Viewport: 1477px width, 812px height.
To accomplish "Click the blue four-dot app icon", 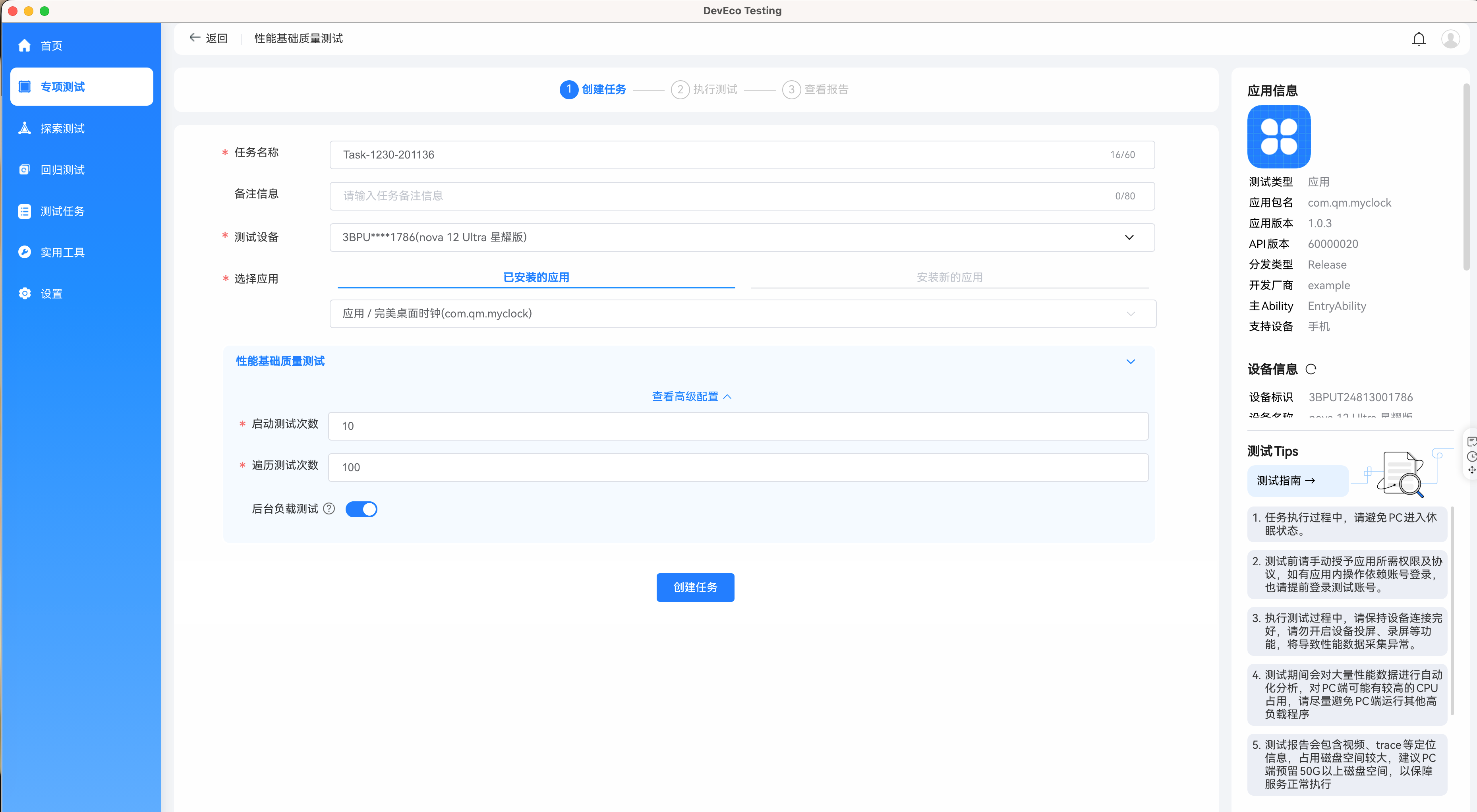I will pyautogui.click(x=1279, y=137).
